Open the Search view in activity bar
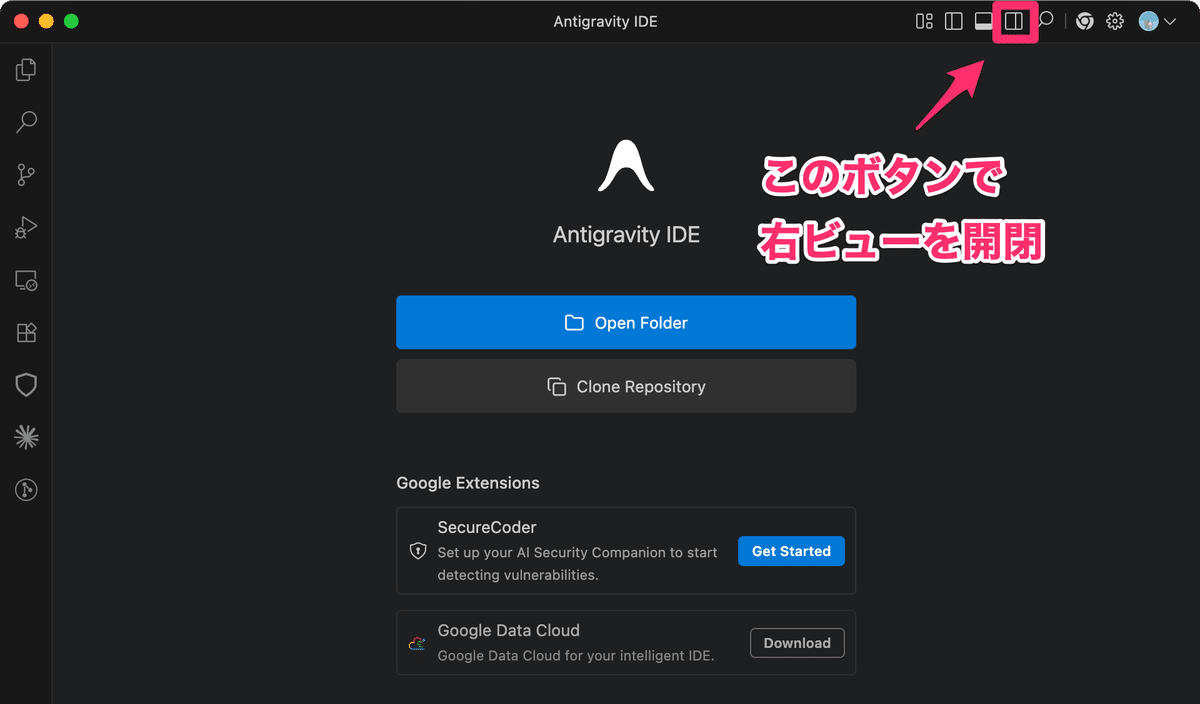 (26, 122)
